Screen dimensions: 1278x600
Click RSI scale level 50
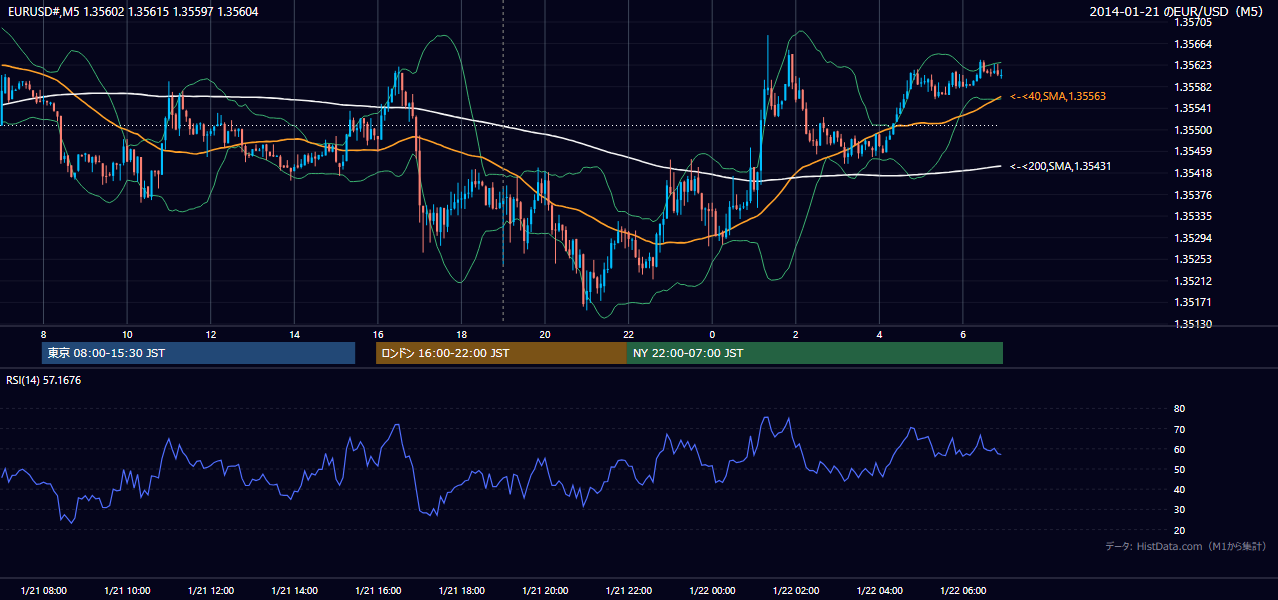[1180, 469]
